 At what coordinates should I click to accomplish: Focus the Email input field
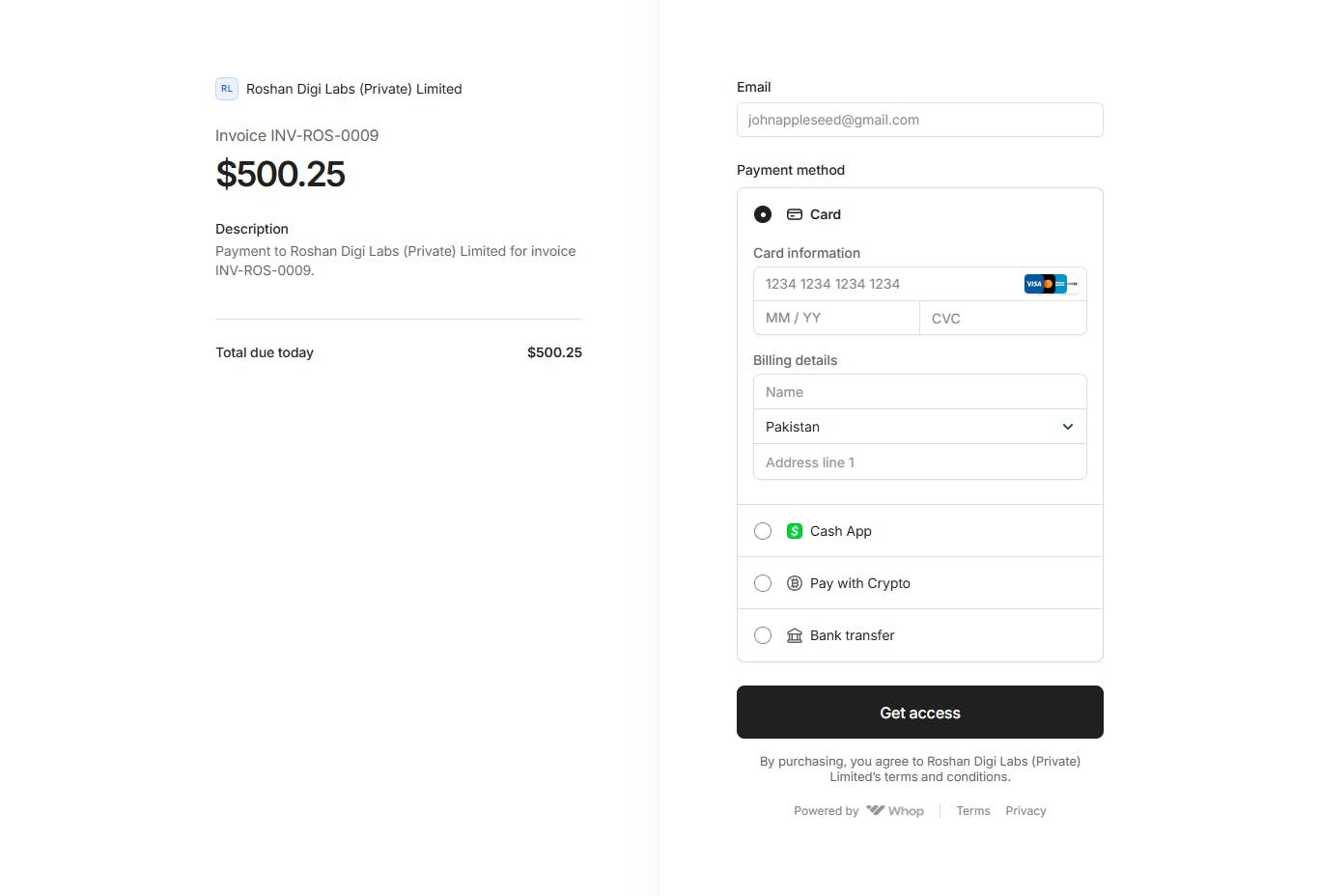pos(920,120)
